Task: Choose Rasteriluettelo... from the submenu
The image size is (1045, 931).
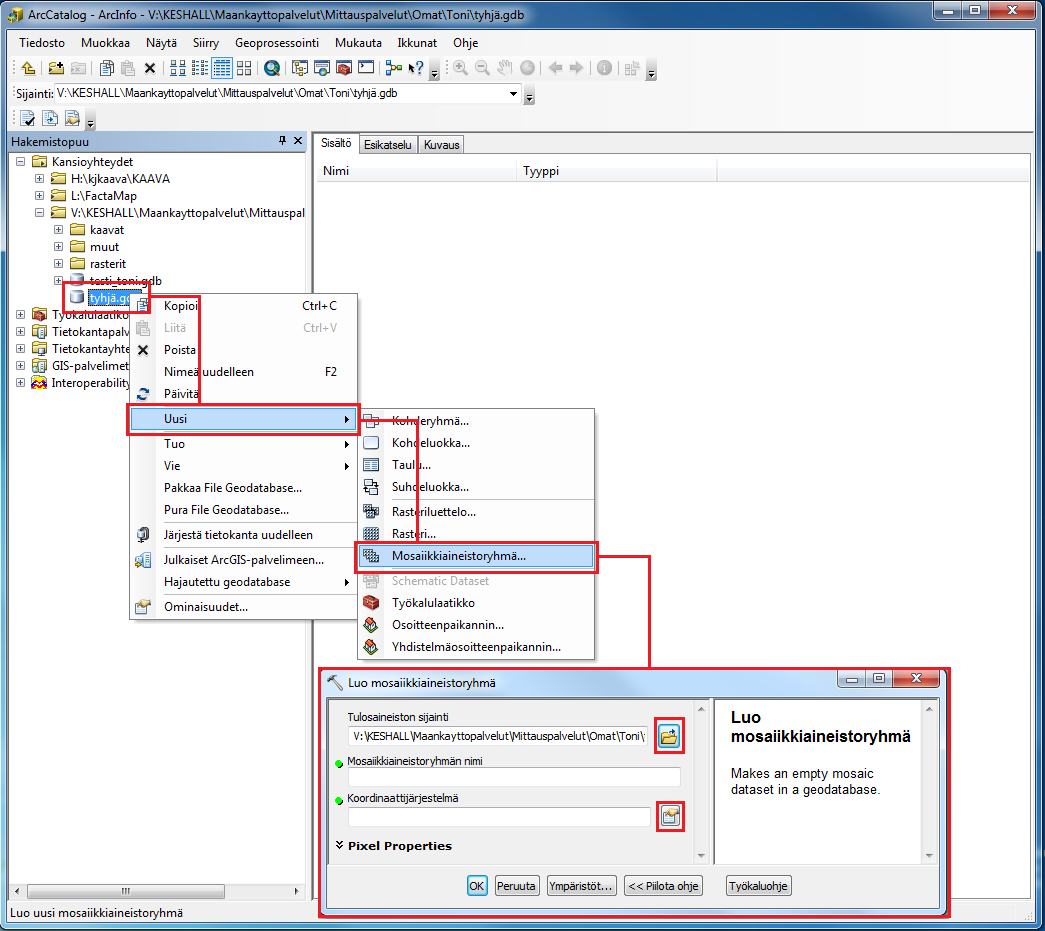Action: click(x=476, y=512)
